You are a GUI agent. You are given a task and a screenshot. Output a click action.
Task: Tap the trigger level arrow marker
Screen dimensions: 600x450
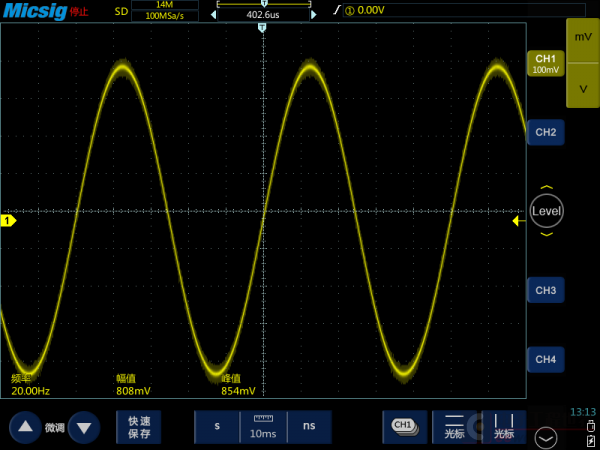518,221
